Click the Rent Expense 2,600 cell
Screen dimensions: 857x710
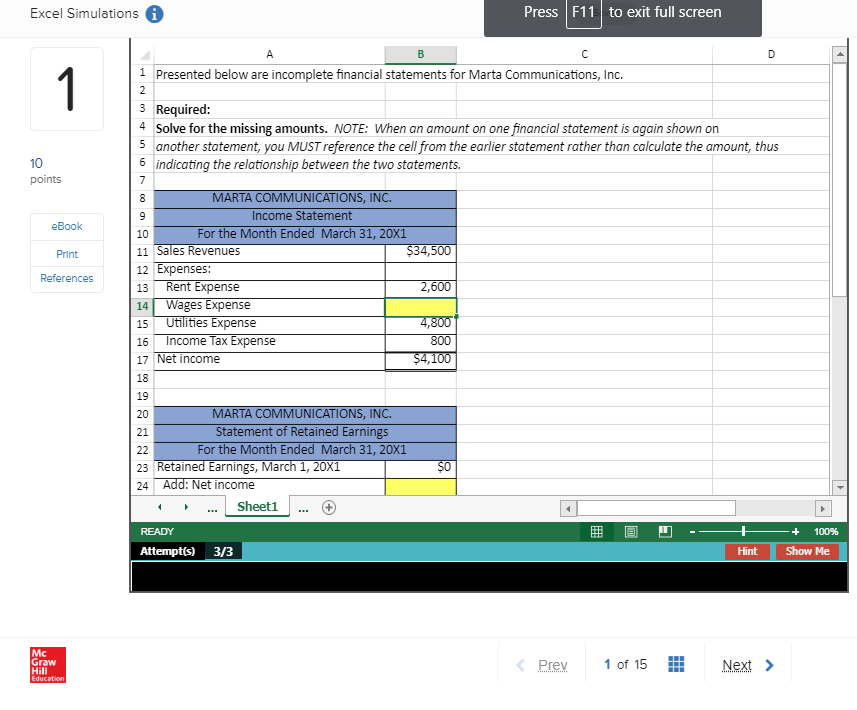click(420, 288)
